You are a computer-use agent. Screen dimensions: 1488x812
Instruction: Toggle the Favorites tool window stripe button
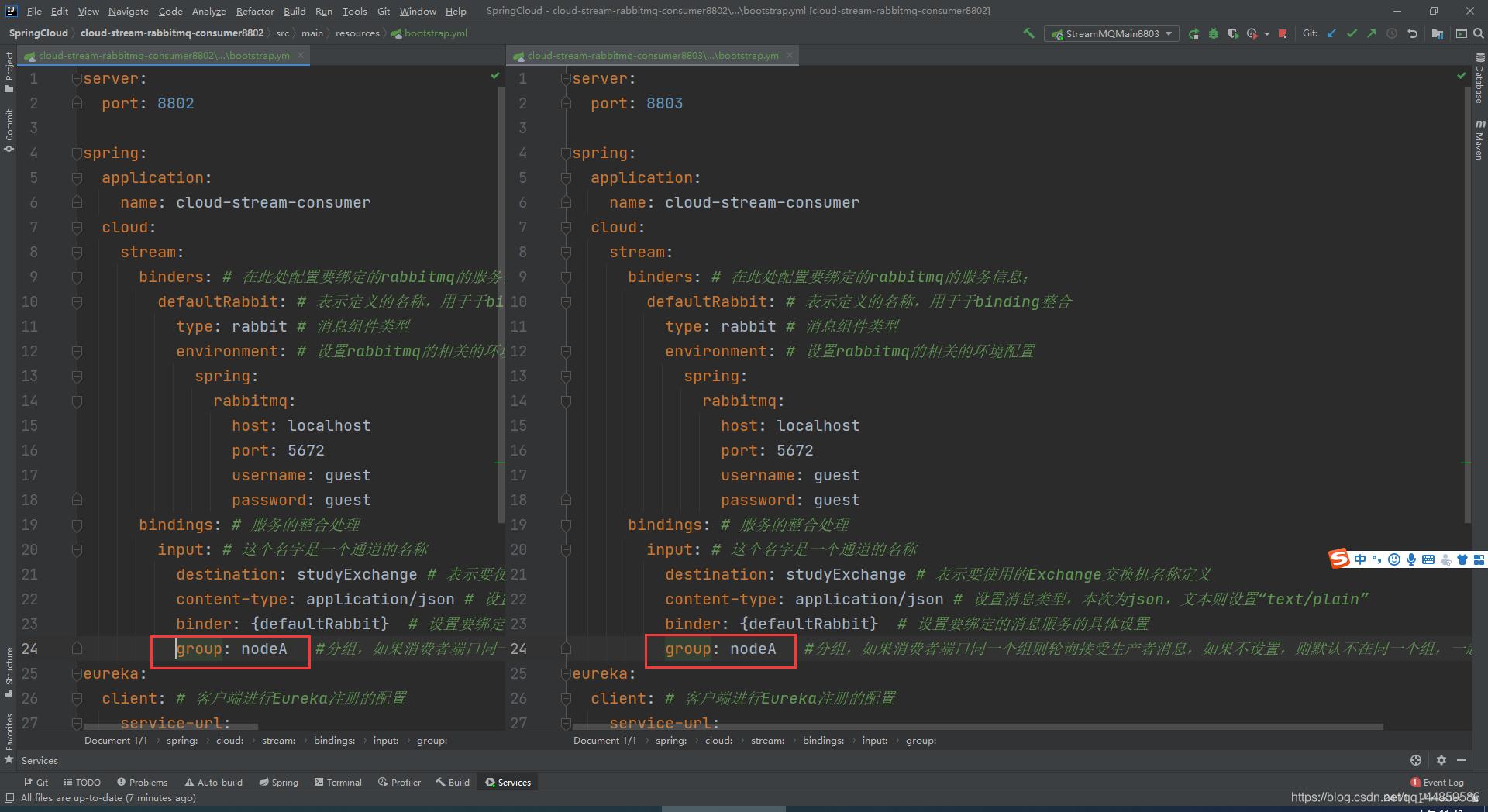[x=9, y=738]
